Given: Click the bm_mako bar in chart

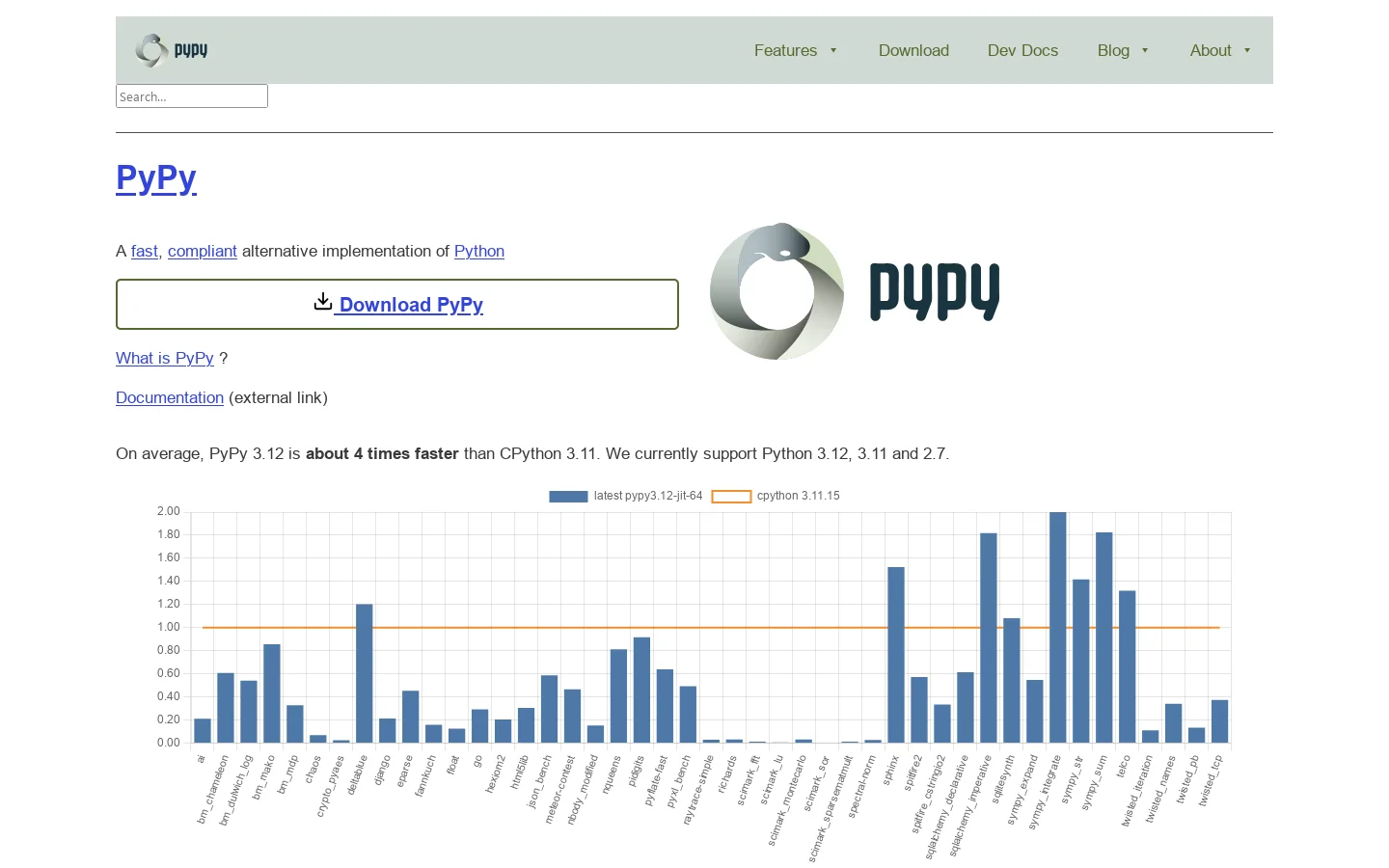Looking at the screenshot, I should 272,693.
